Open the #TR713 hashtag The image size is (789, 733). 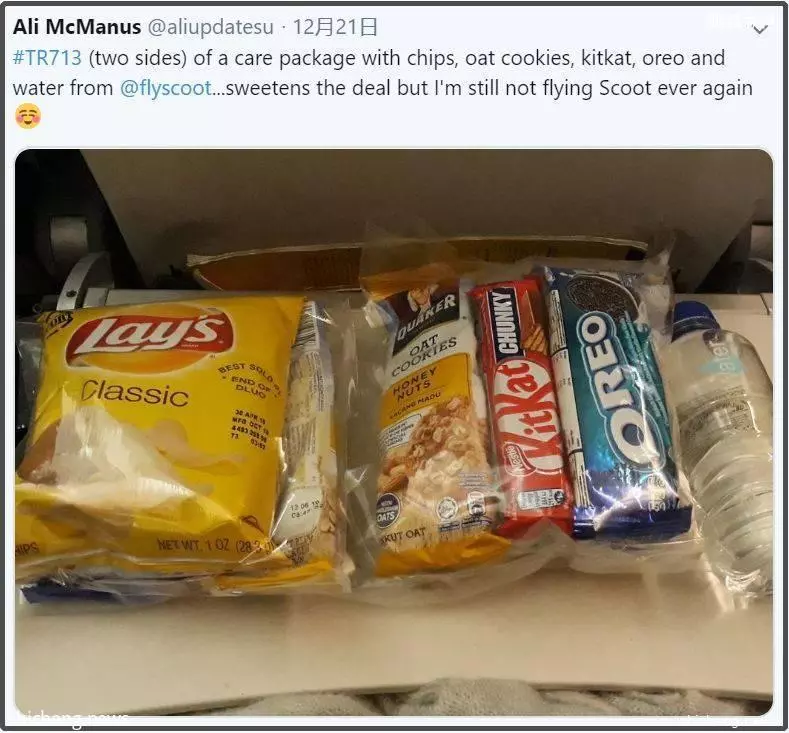click(47, 58)
